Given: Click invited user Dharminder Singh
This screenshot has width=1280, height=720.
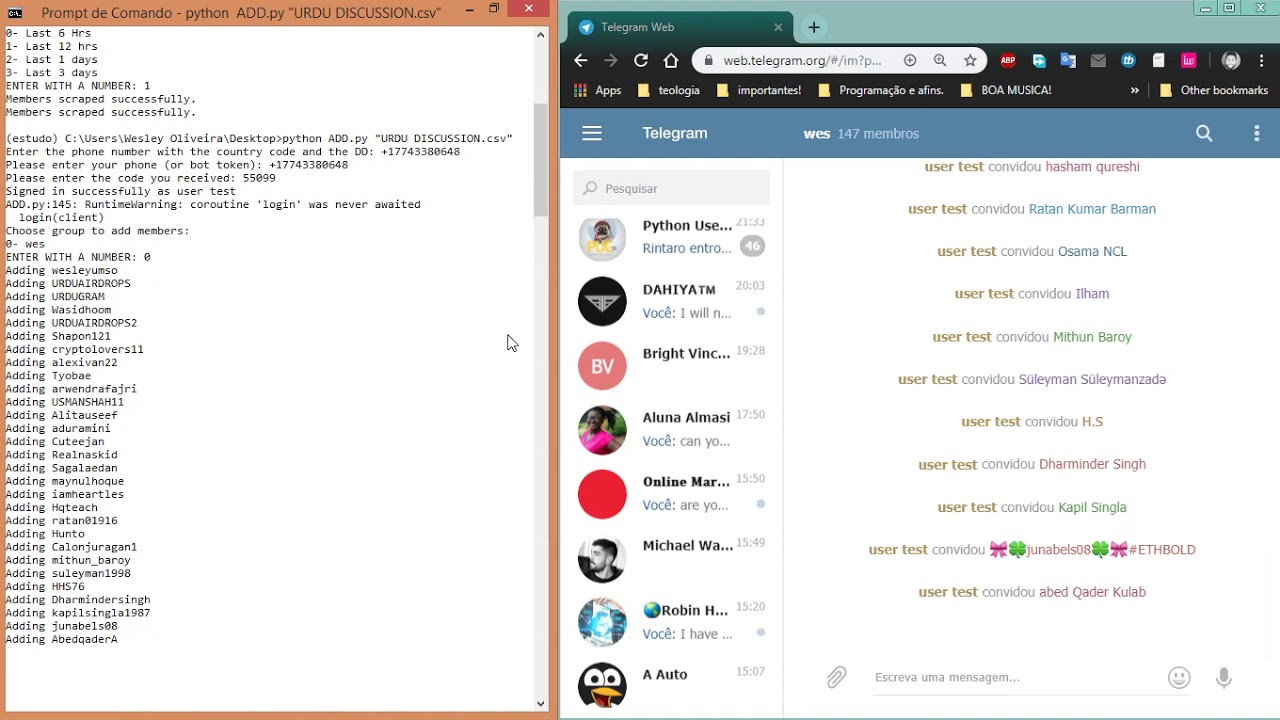Looking at the screenshot, I should click(x=1092, y=464).
